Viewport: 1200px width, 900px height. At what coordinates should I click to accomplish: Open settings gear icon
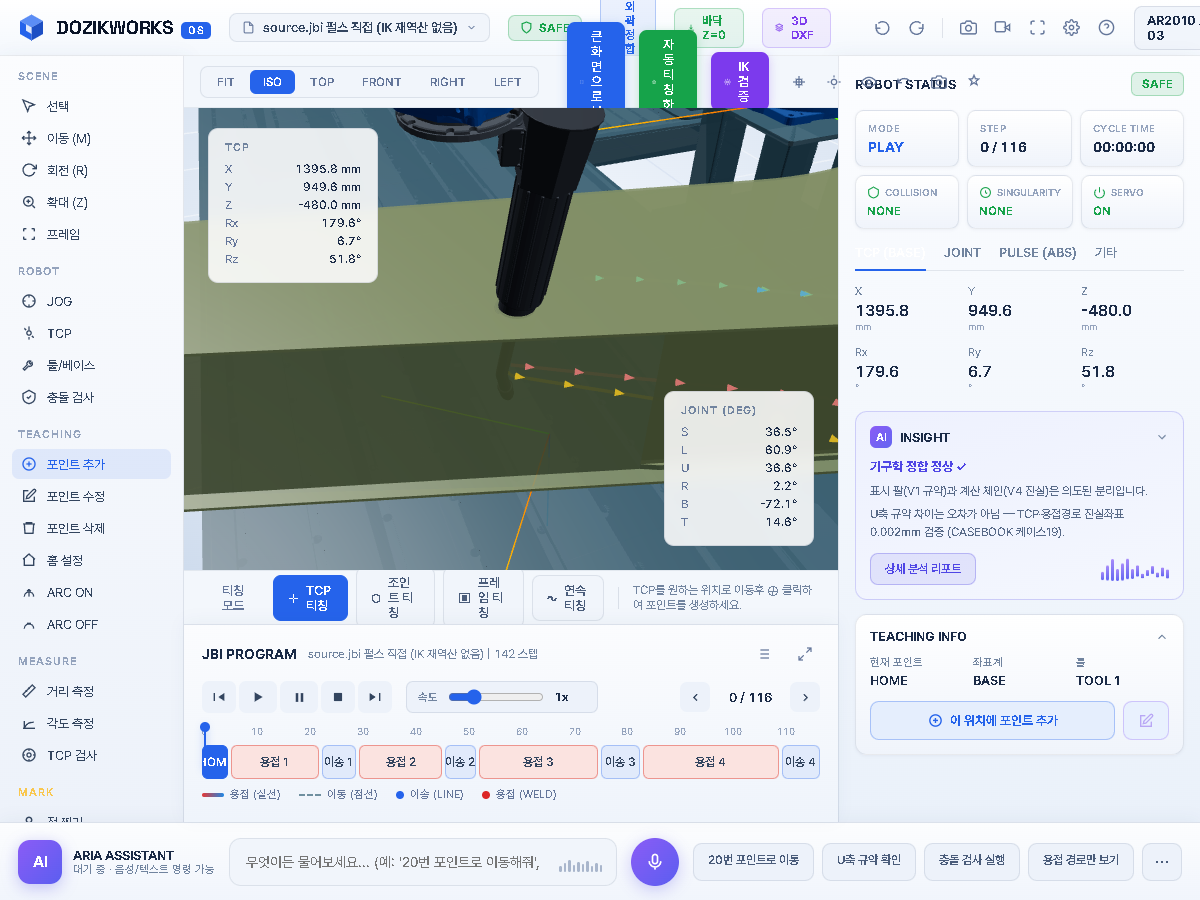[x=1071, y=28]
